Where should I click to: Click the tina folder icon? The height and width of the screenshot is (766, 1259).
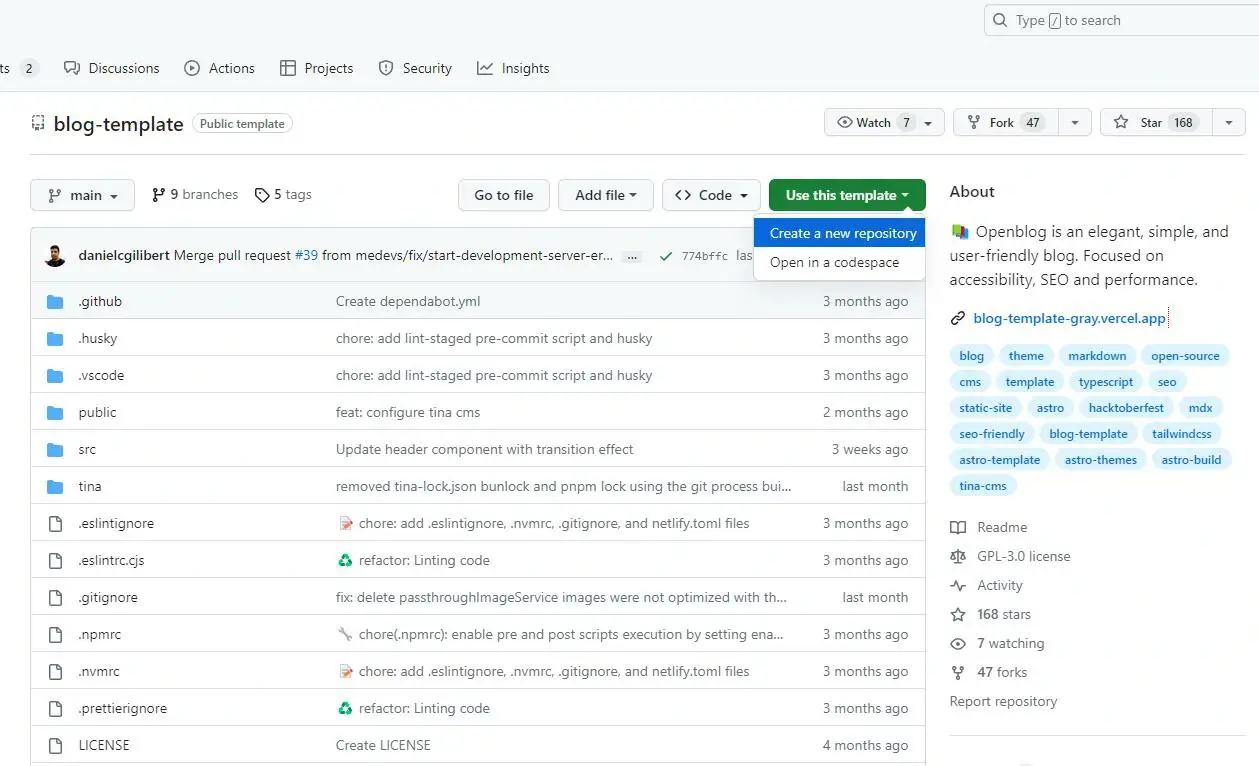[56, 486]
